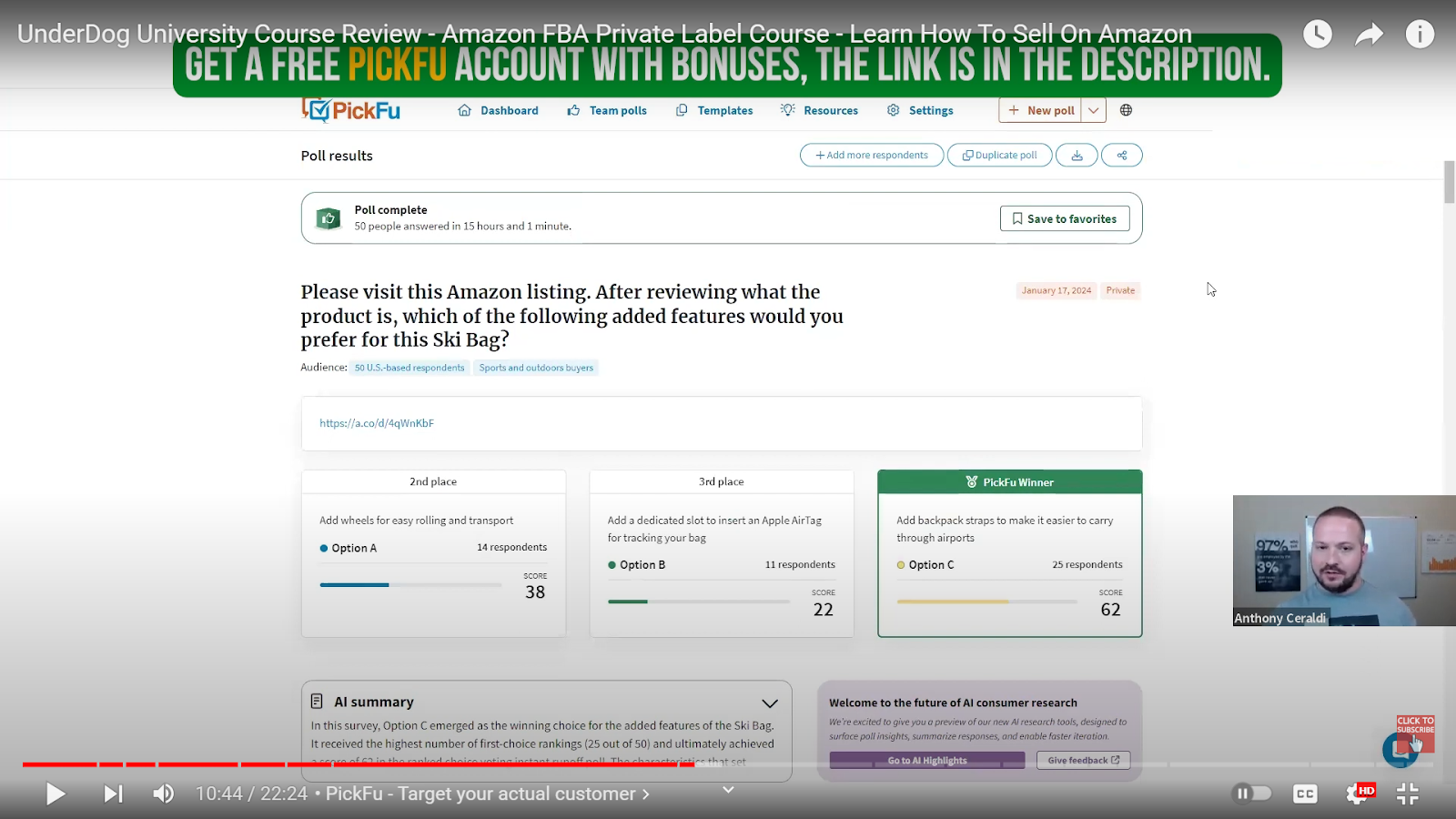The width and height of the screenshot is (1456, 819).
Task: Click Give feedback button
Action: pos(1083,761)
